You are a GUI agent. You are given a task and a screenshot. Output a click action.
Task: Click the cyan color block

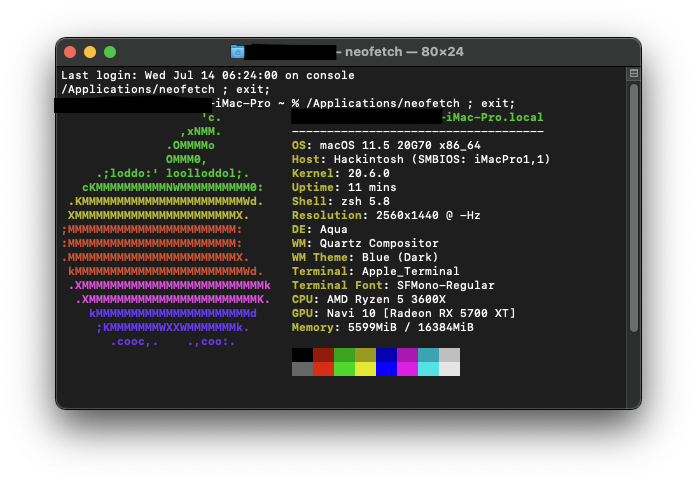428,355
